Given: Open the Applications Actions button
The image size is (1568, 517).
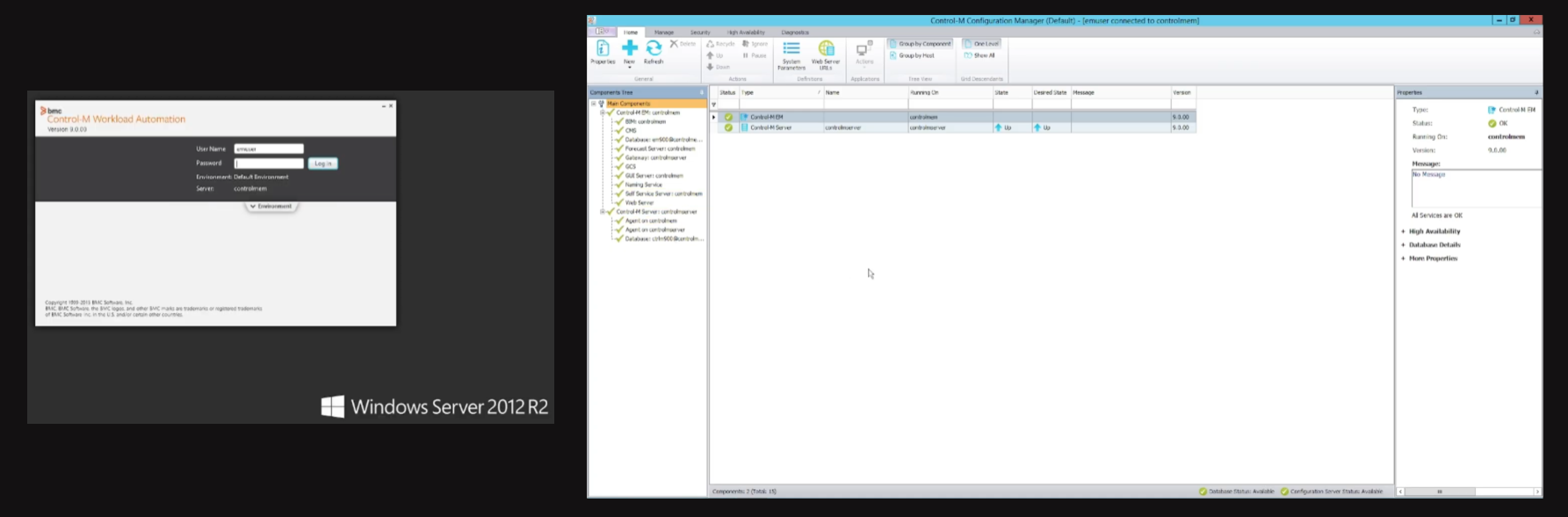Looking at the screenshot, I should click(x=864, y=53).
